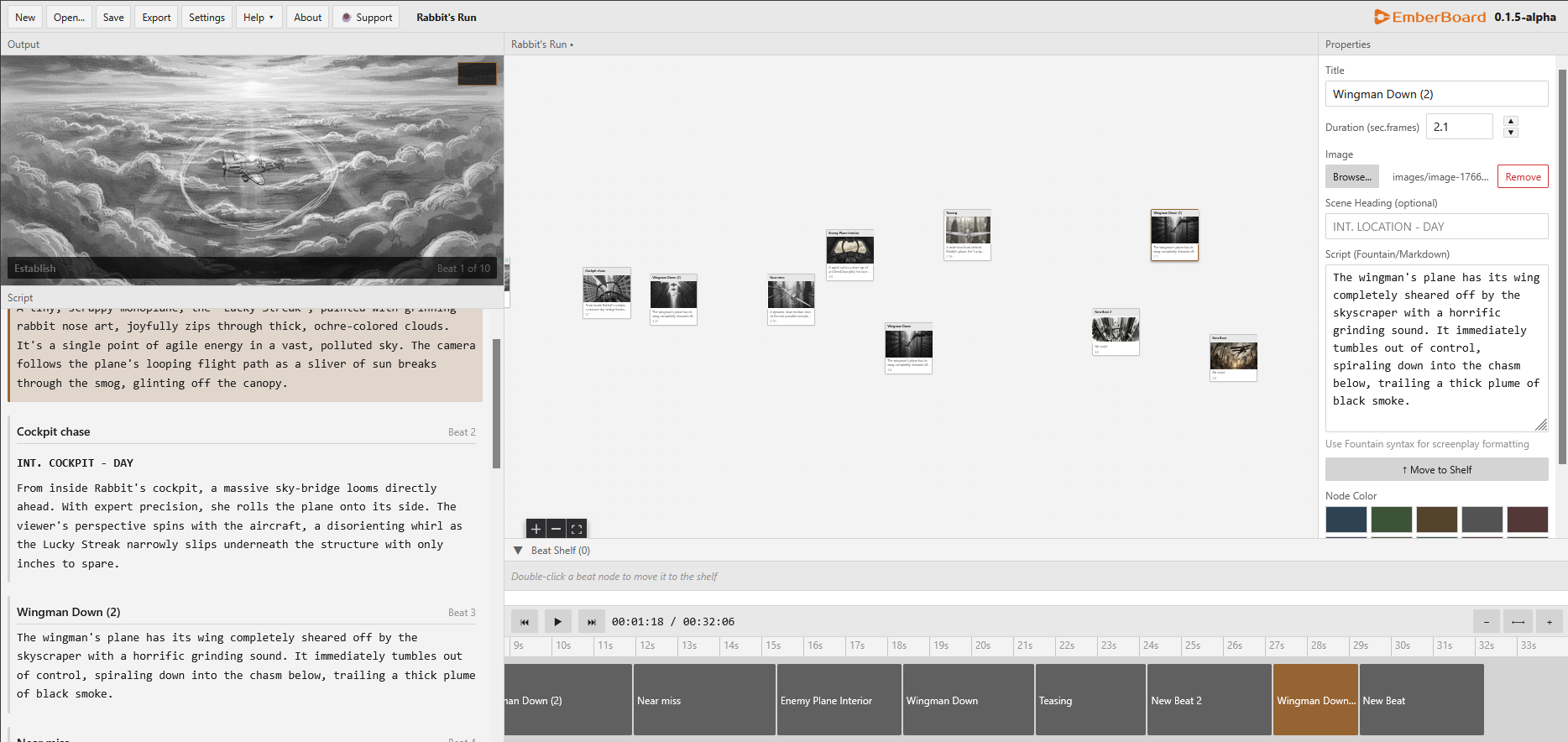Skip to the previous beat in timeline
The height and width of the screenshot is (742, 1568).
[x=524, y=622]
